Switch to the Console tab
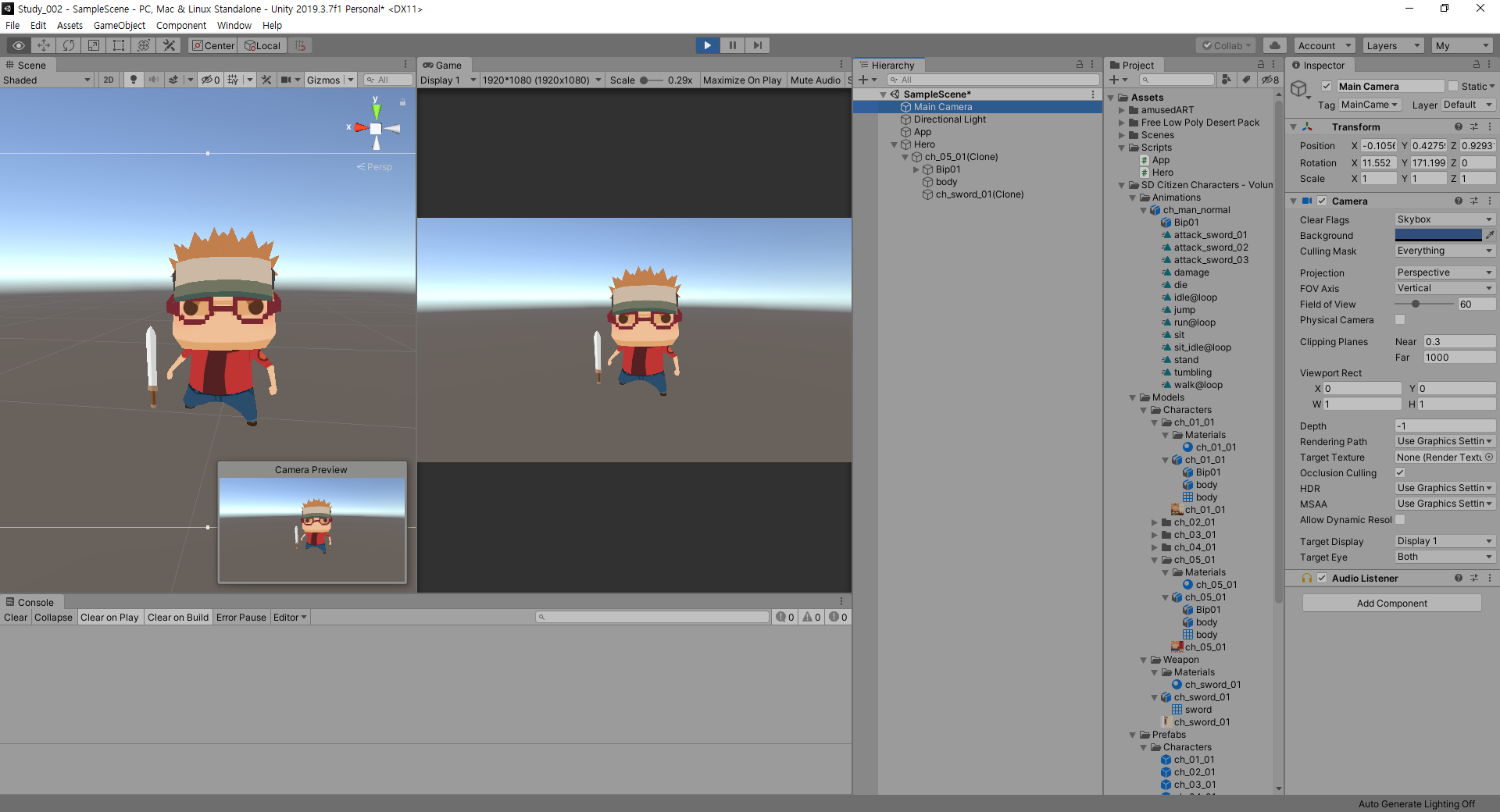The width and height of the screenshot is (1500, 812). [x=30, y=602]
